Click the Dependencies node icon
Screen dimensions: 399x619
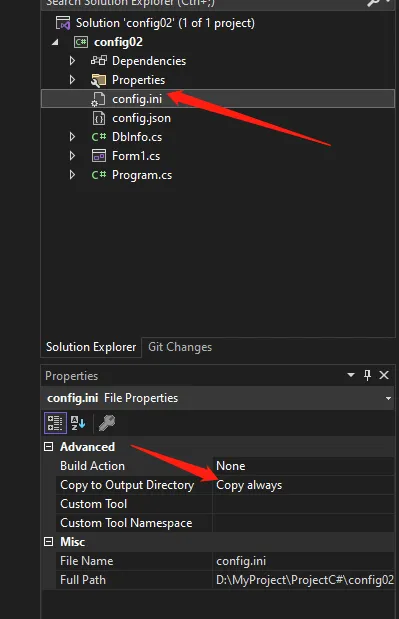[99, 60]
